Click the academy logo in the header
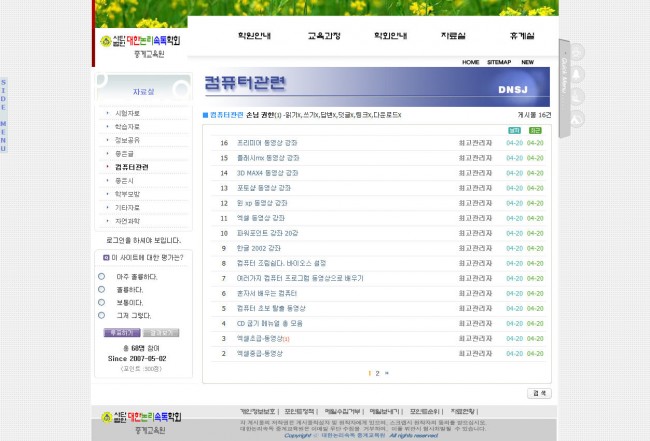Screen dimensions: 650x441 coord(140,46)
